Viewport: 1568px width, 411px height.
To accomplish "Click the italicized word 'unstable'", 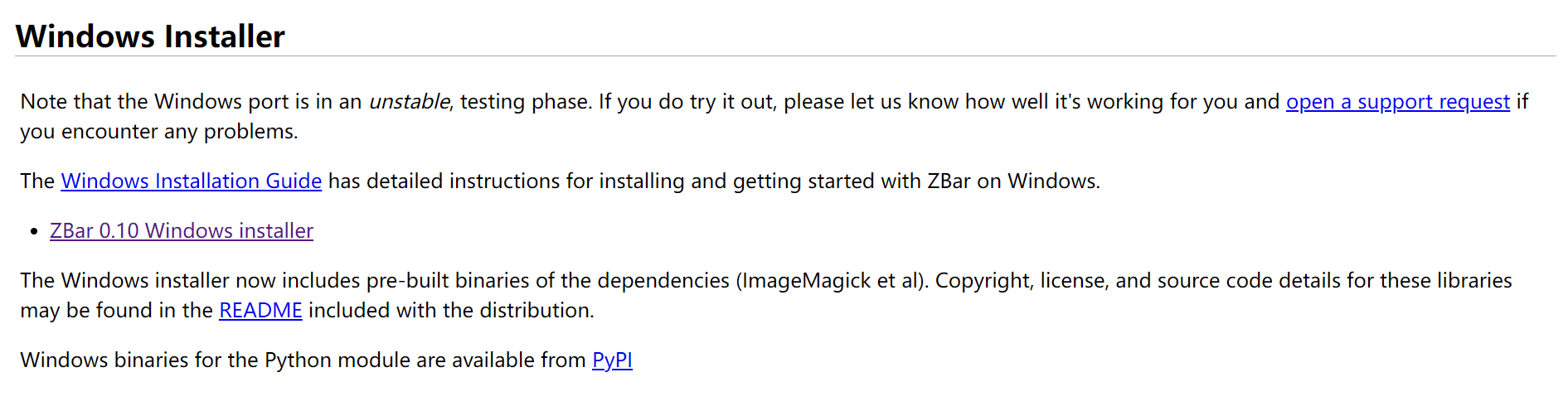I will (x=409, y=102).
